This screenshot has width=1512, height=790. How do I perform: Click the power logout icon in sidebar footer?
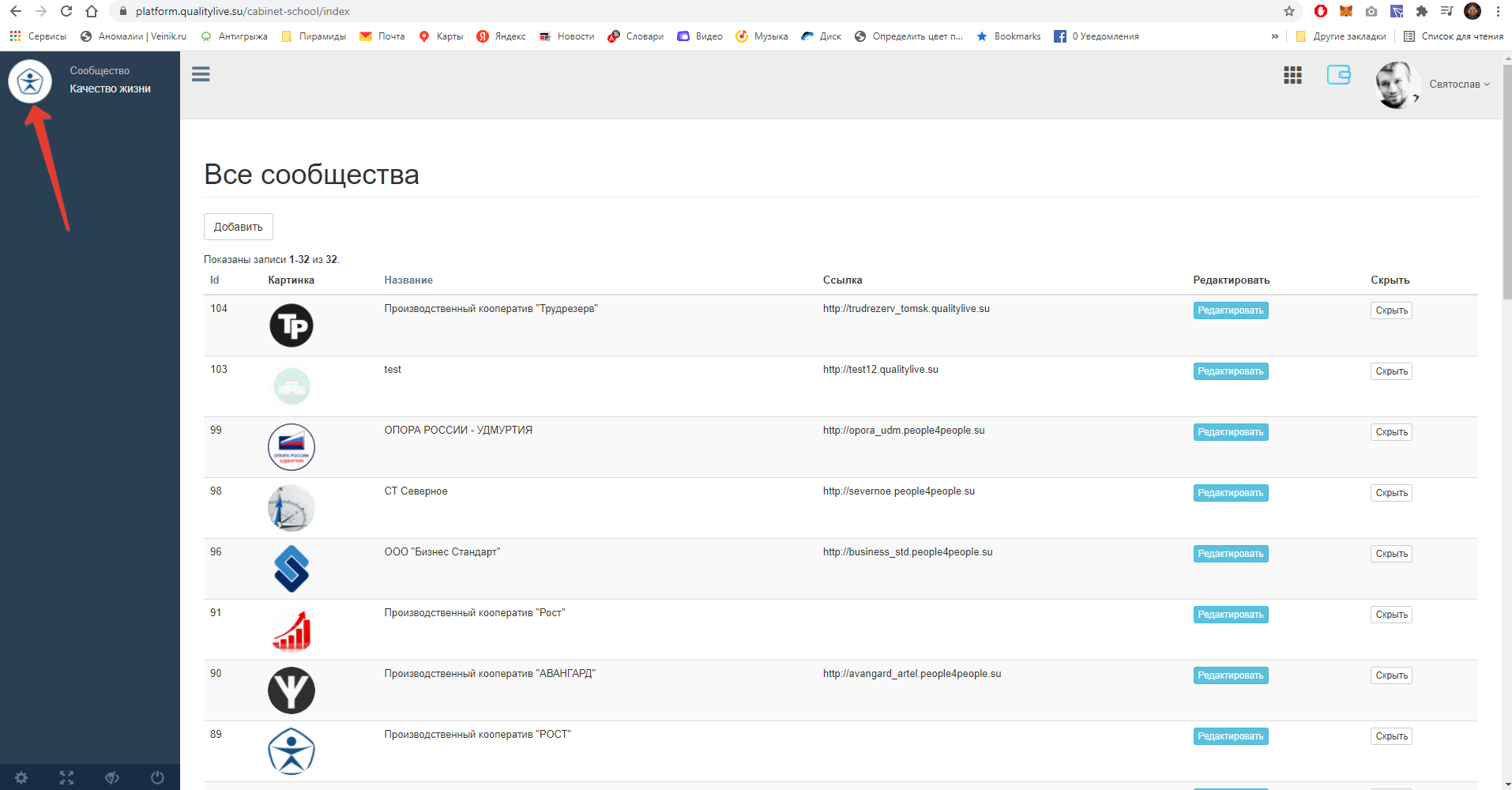(x=157, y=777)
